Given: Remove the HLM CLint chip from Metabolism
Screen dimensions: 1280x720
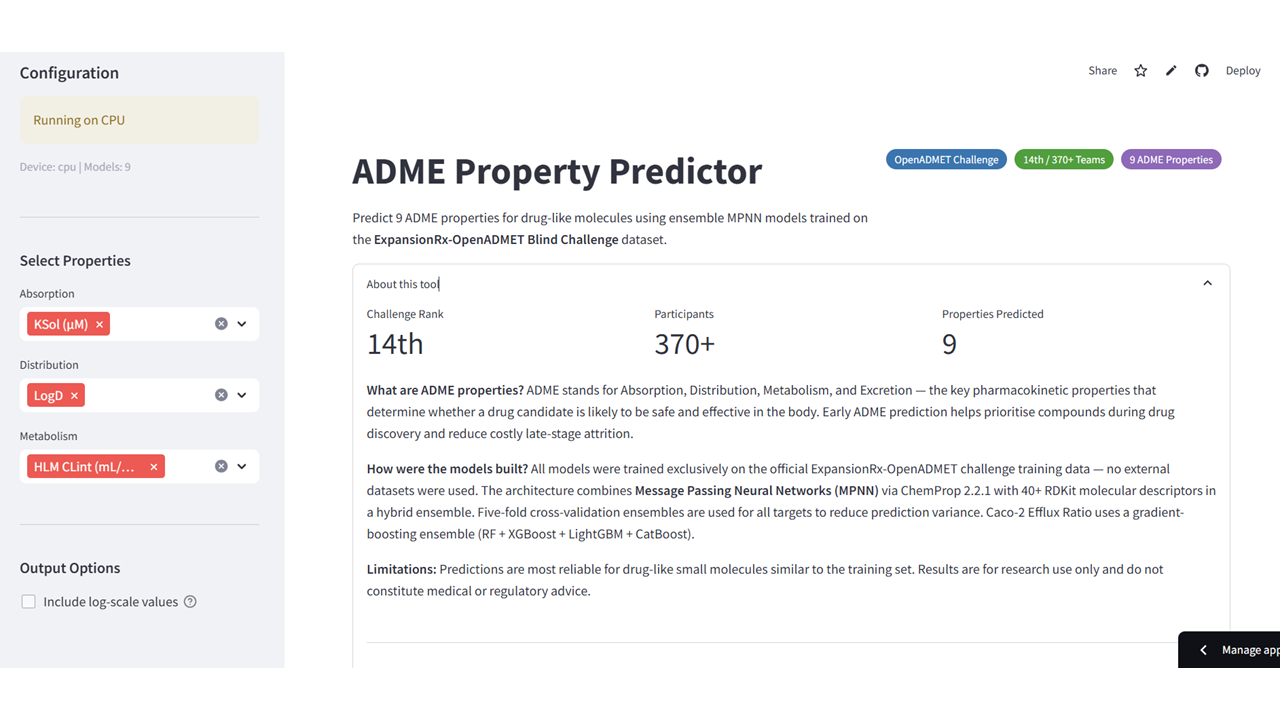Looking at the screenshot, I should click(x=153, y=466).
